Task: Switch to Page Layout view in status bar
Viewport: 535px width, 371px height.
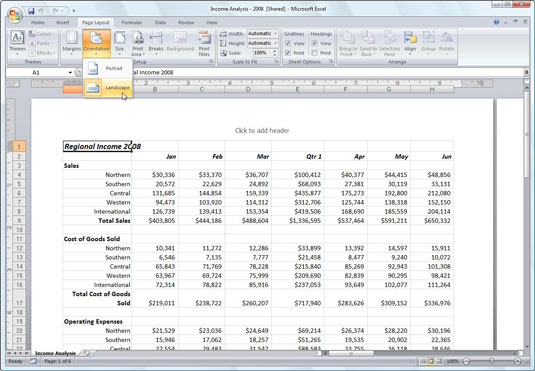Action: 431,361
